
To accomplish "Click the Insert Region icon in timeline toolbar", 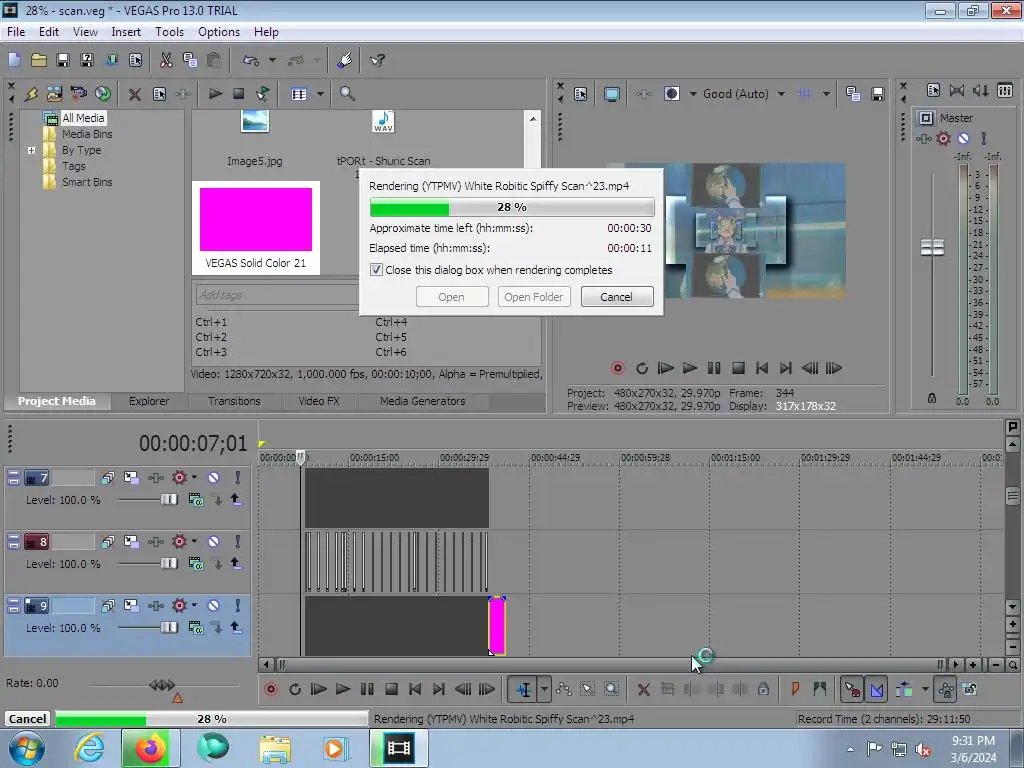I will [x=820, y=689].
